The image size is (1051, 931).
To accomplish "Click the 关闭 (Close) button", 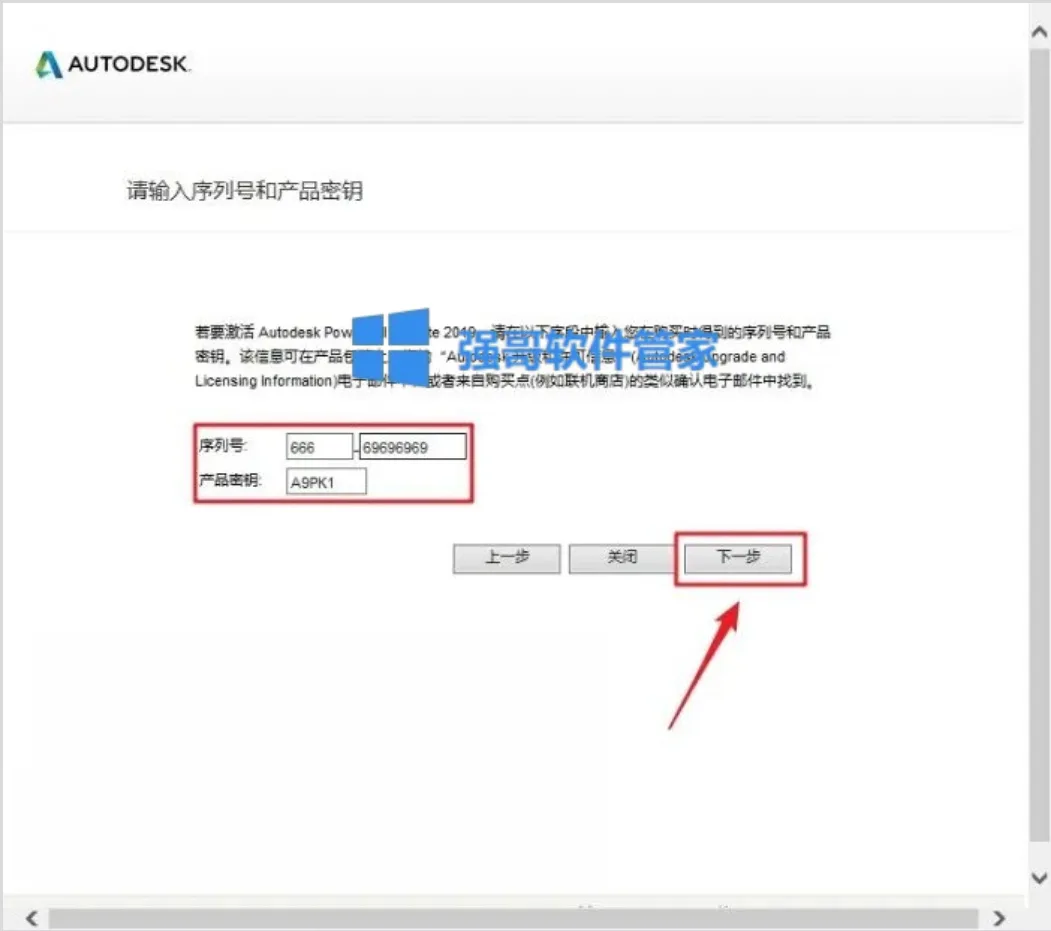I will pyautogui.click(x=621, y=558).
